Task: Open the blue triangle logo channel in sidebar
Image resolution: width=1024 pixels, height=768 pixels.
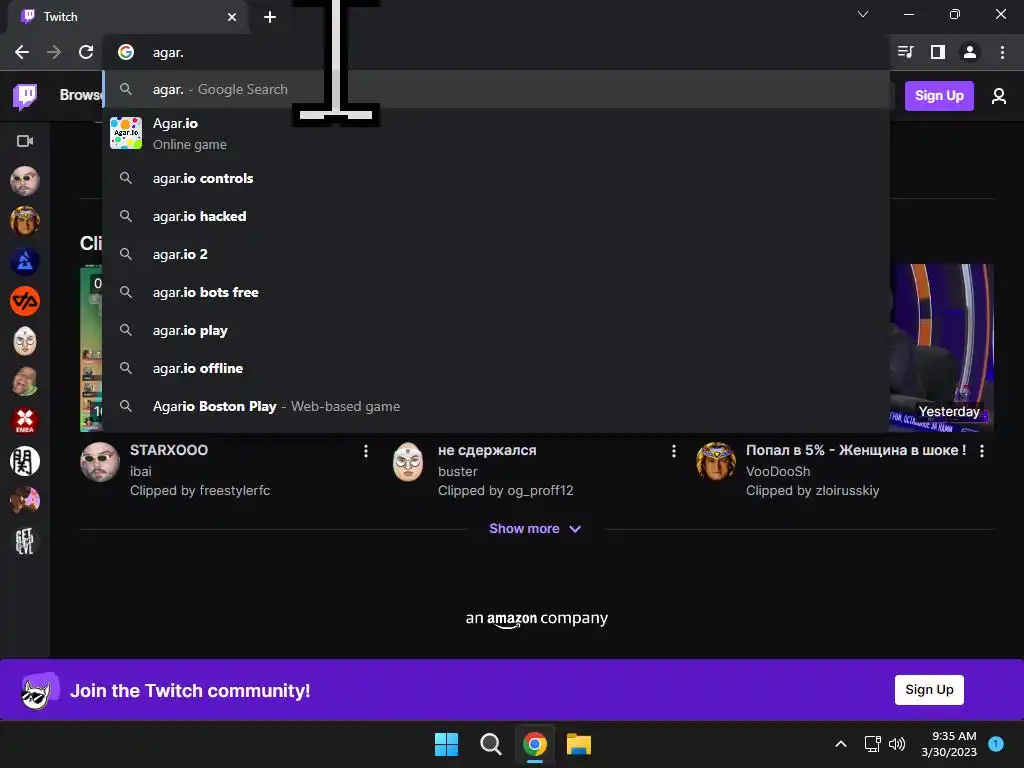Action: pos(25,261)
